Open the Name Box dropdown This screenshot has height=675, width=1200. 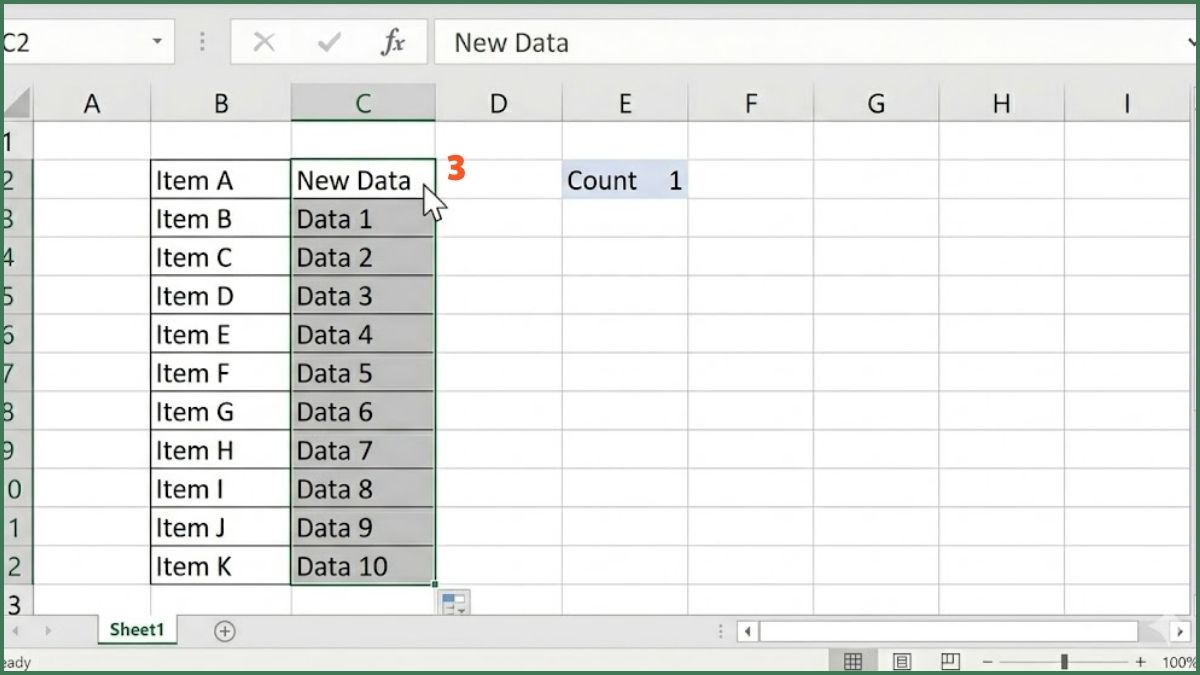(157, 42)
